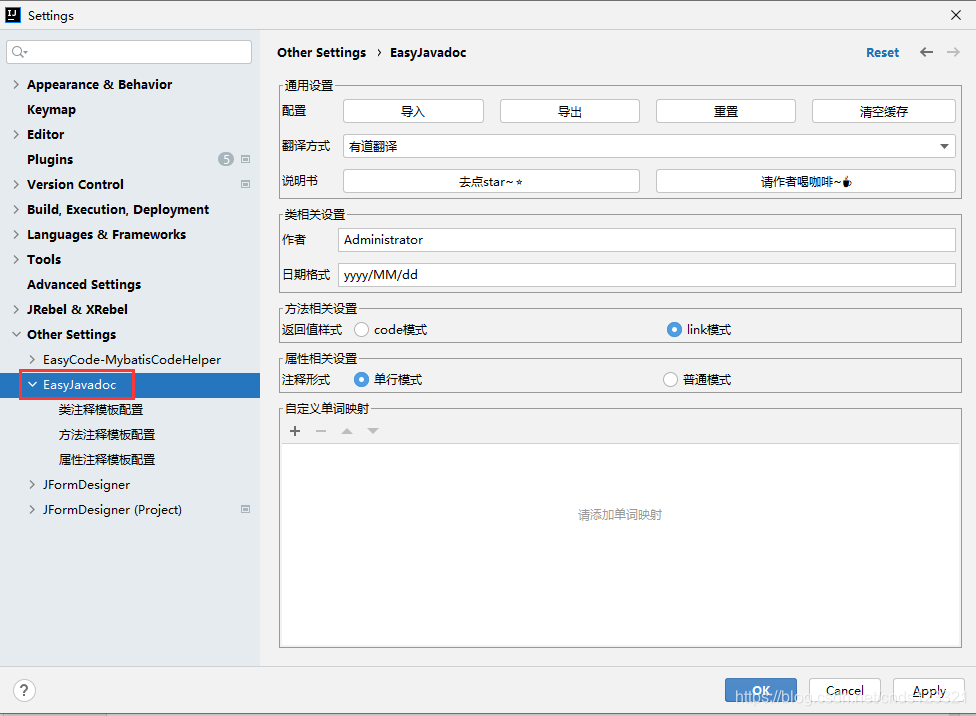Collapse the Other Settings node
The height and width of the screenshot is (716, 976).
16,334
